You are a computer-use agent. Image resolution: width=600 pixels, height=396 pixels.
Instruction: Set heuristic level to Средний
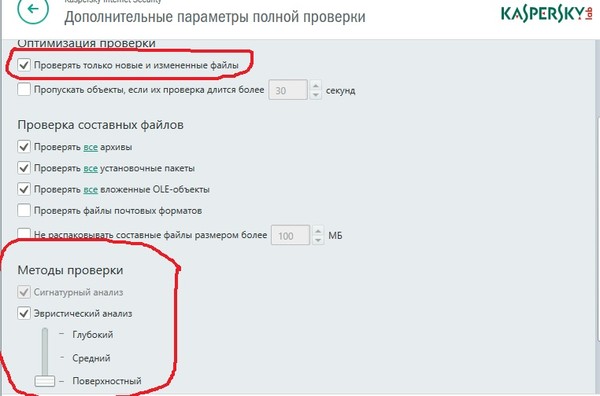click(91, 358)
